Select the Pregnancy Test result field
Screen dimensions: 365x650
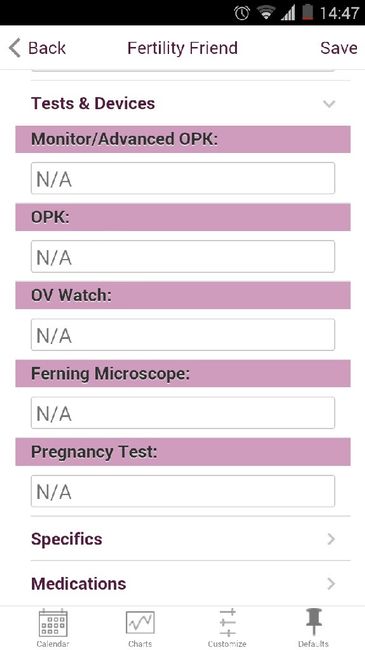tap(183, 491)
